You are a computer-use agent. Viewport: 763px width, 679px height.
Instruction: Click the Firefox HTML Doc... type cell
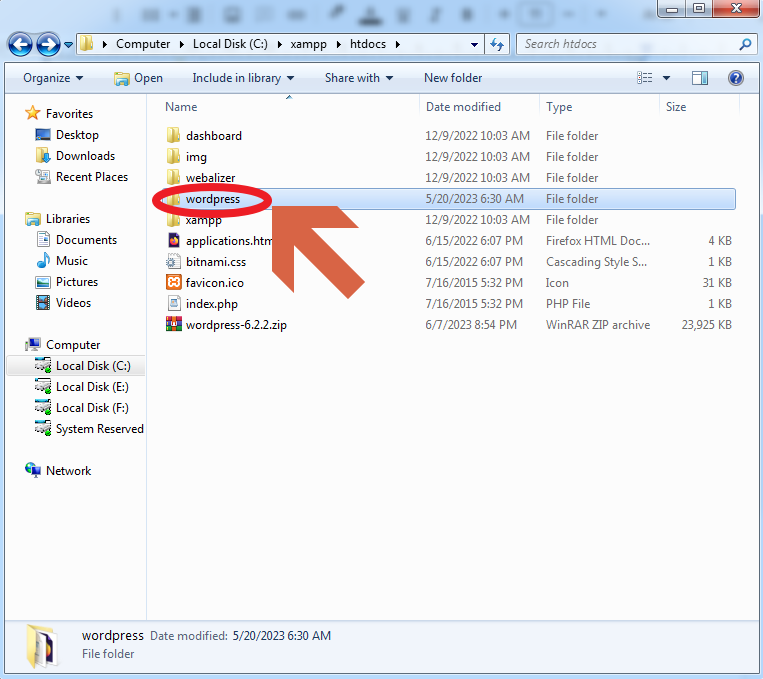[598, 240]
